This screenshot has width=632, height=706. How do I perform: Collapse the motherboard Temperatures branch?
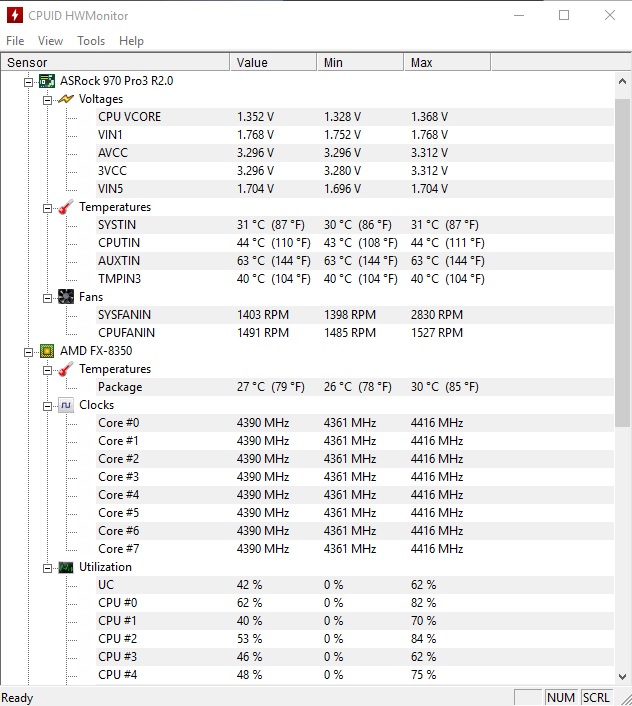(47, 208)
